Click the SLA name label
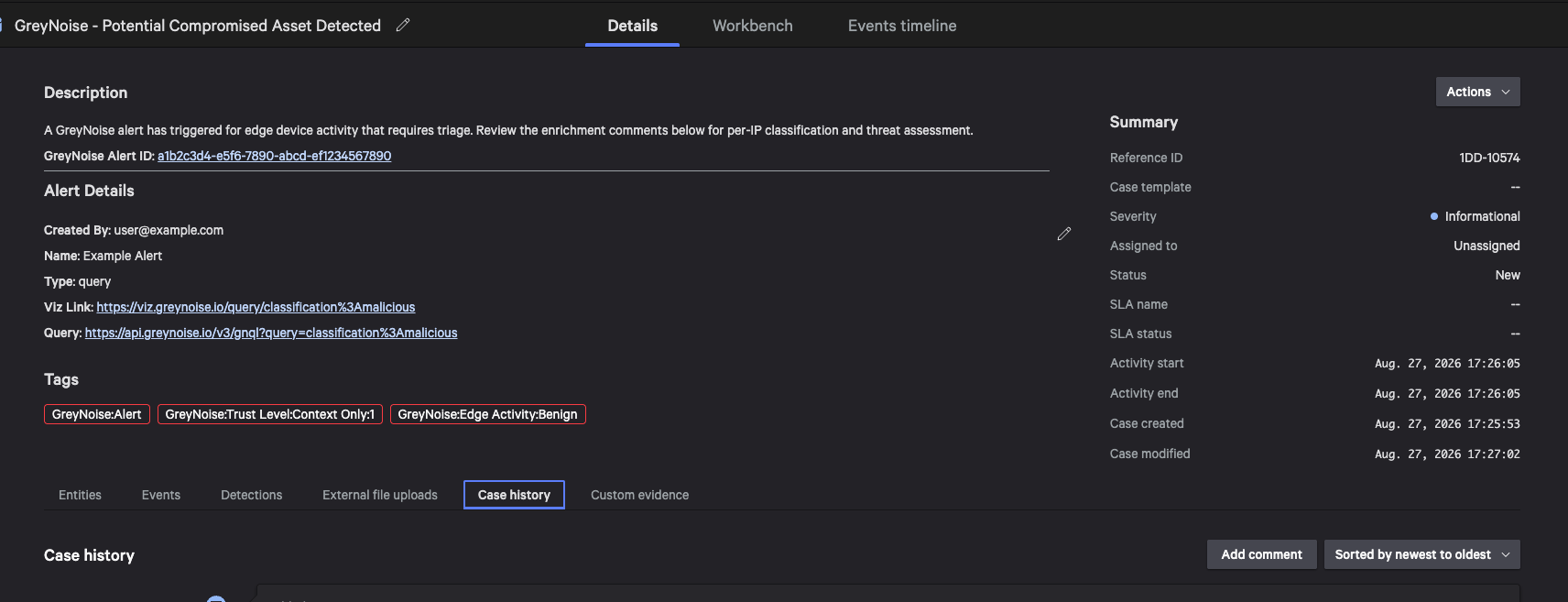 pos(1138,304)
